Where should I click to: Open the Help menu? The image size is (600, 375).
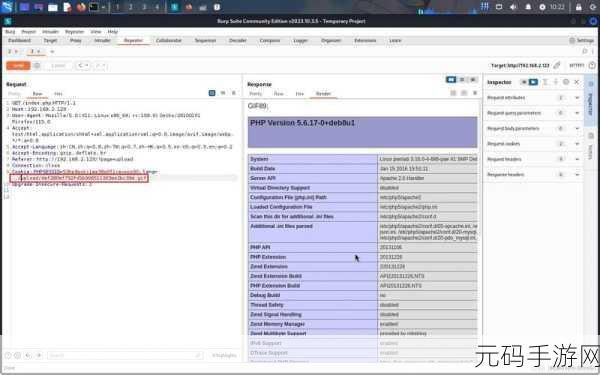tap(112, 32)
